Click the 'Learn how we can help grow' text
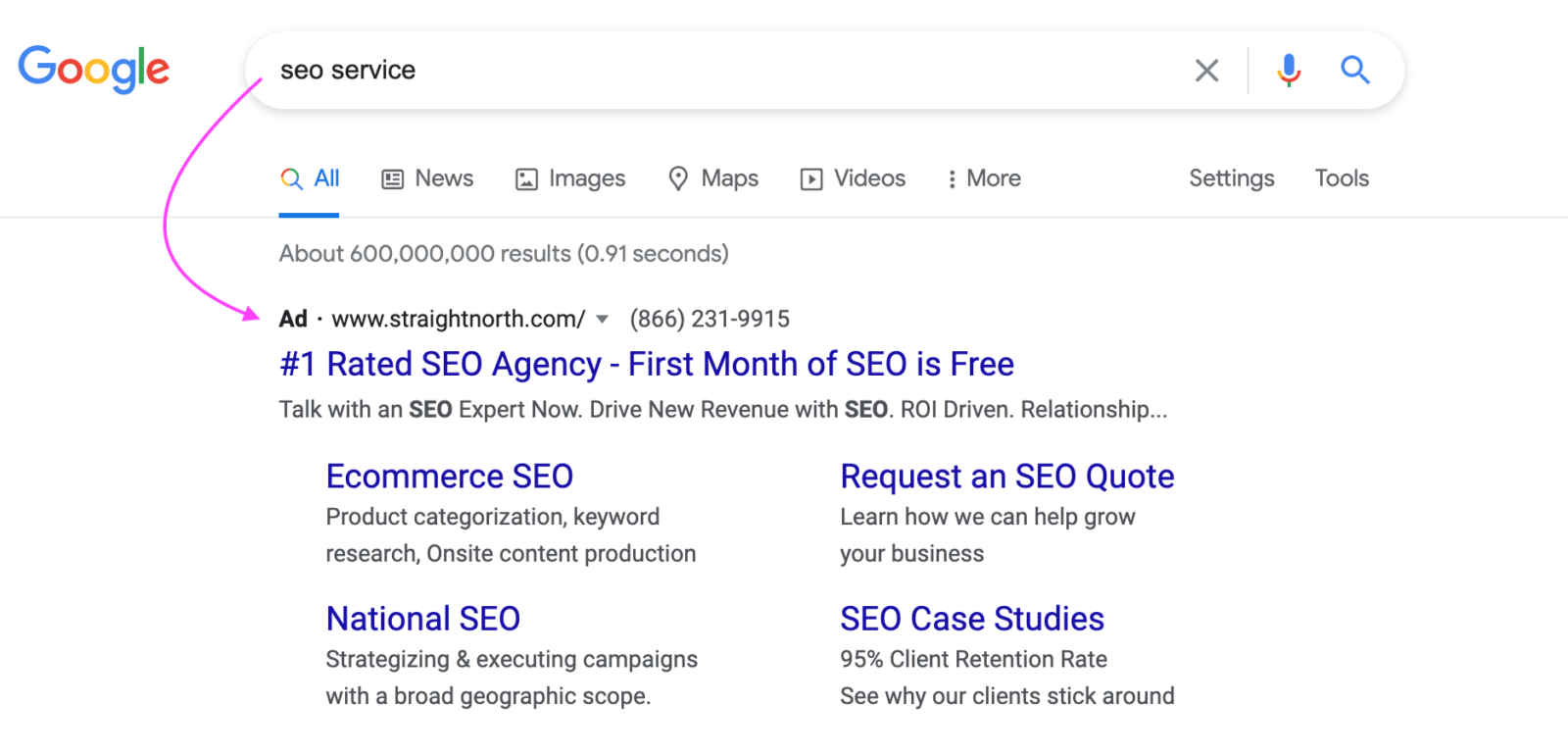This screenshot has width=1568, height=756. (988, 517)
